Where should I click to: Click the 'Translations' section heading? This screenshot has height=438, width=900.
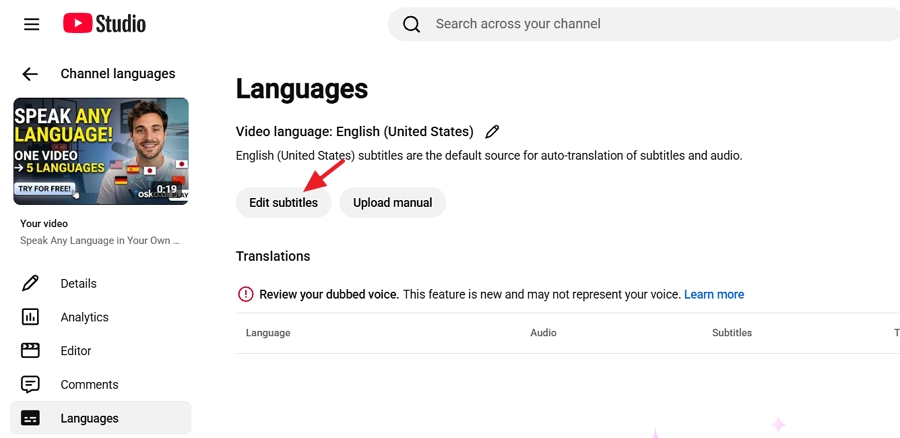(273, 256)
